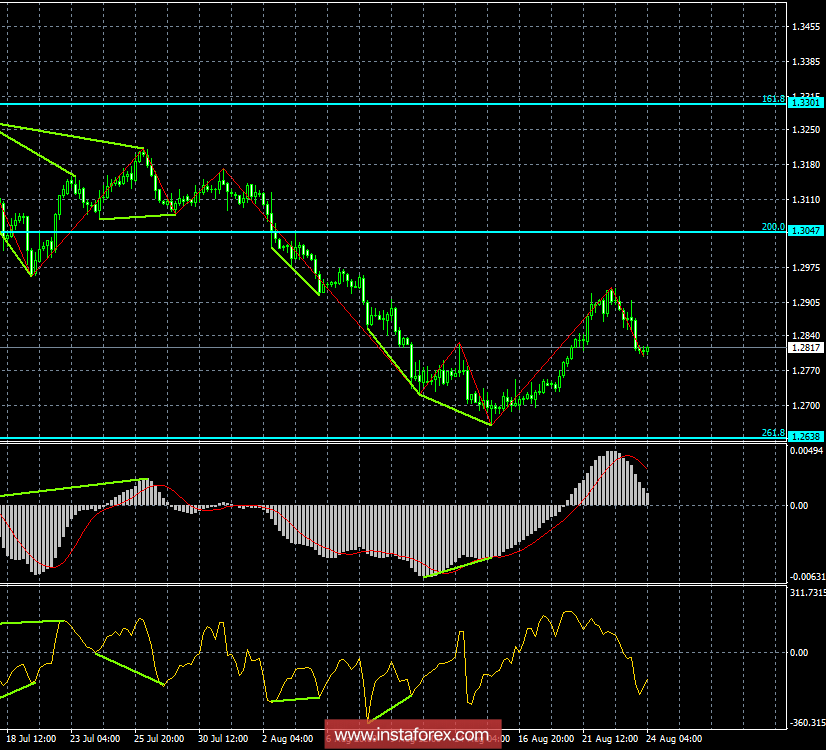Click the 1.3301 price label on axis
Image resolution: width=826 pixels, height=750 pixels.
coord(803,101)
